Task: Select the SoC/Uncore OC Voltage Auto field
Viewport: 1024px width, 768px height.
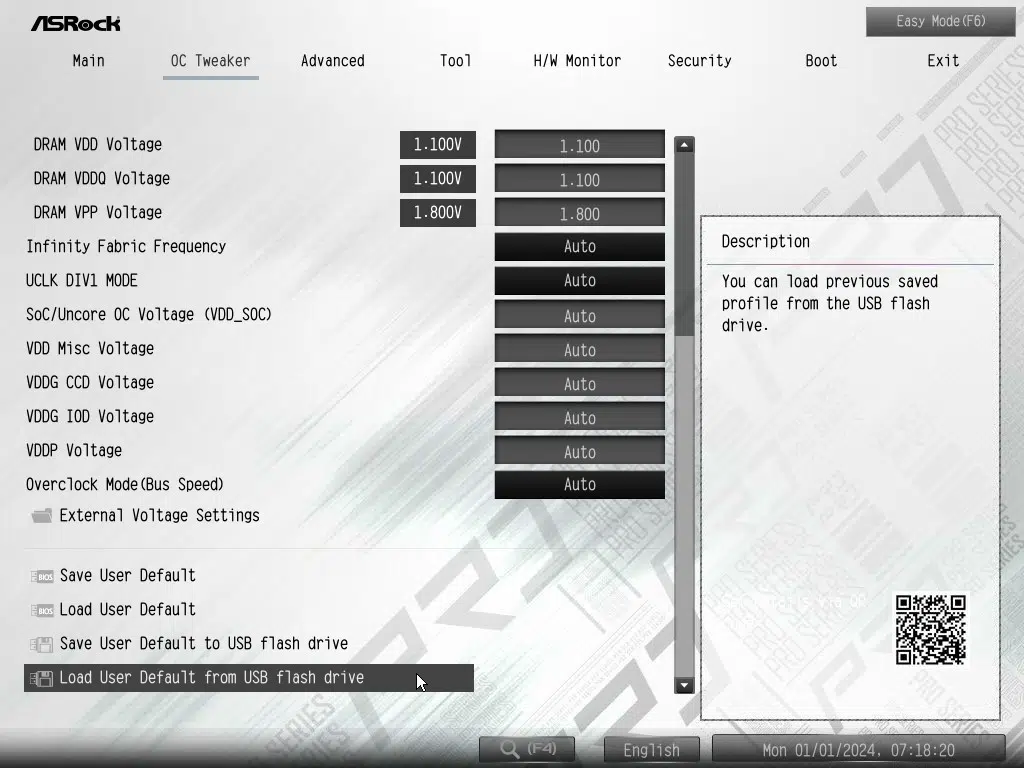Action: [579, 316]
